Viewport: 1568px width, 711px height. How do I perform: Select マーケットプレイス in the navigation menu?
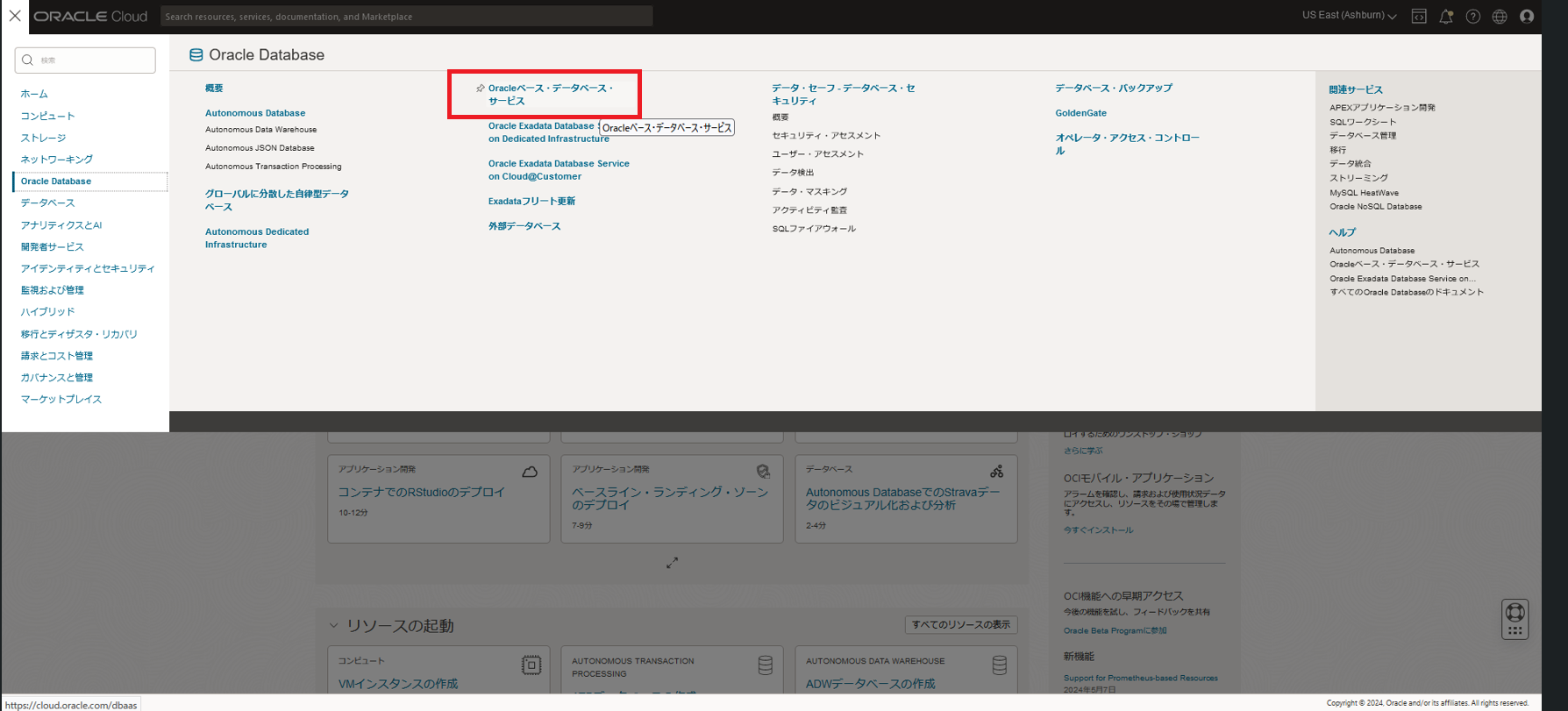(61, 399)
